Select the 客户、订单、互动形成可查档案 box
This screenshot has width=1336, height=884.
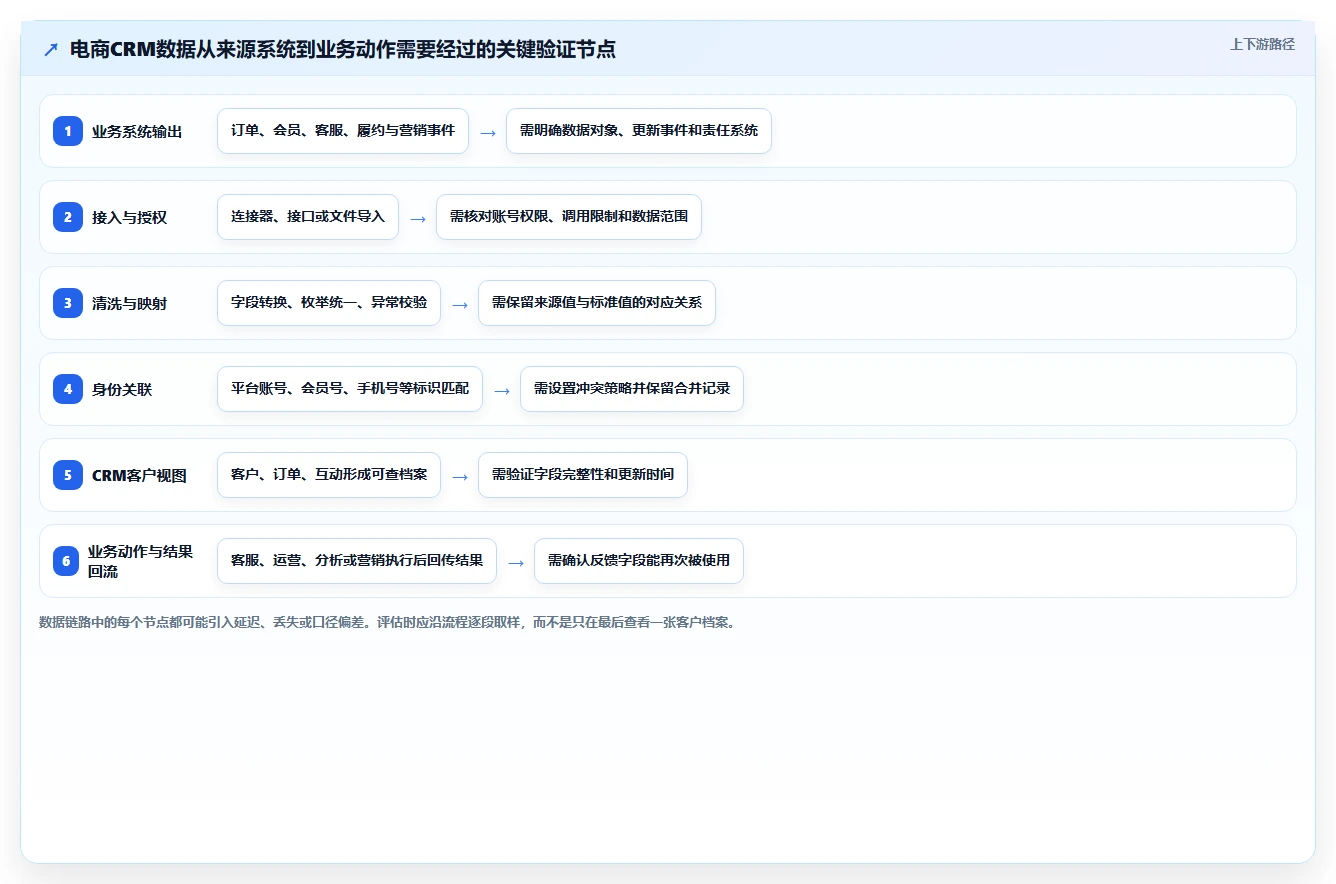[329, 475]
